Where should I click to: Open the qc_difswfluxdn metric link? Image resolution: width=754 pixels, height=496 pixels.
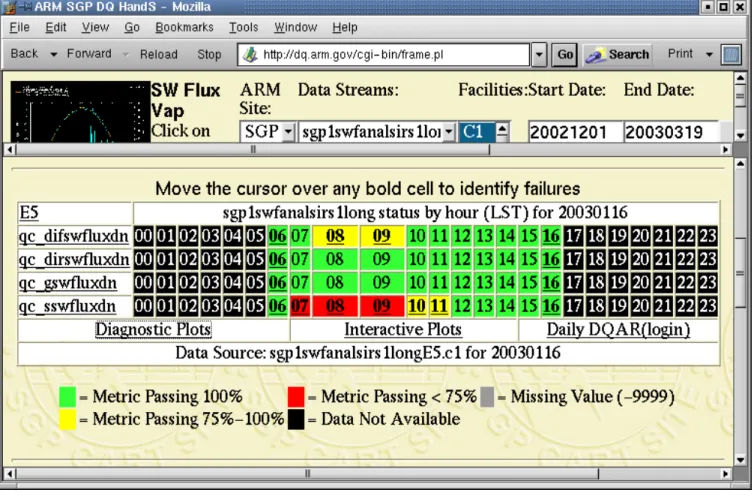[x=74, y=236]
